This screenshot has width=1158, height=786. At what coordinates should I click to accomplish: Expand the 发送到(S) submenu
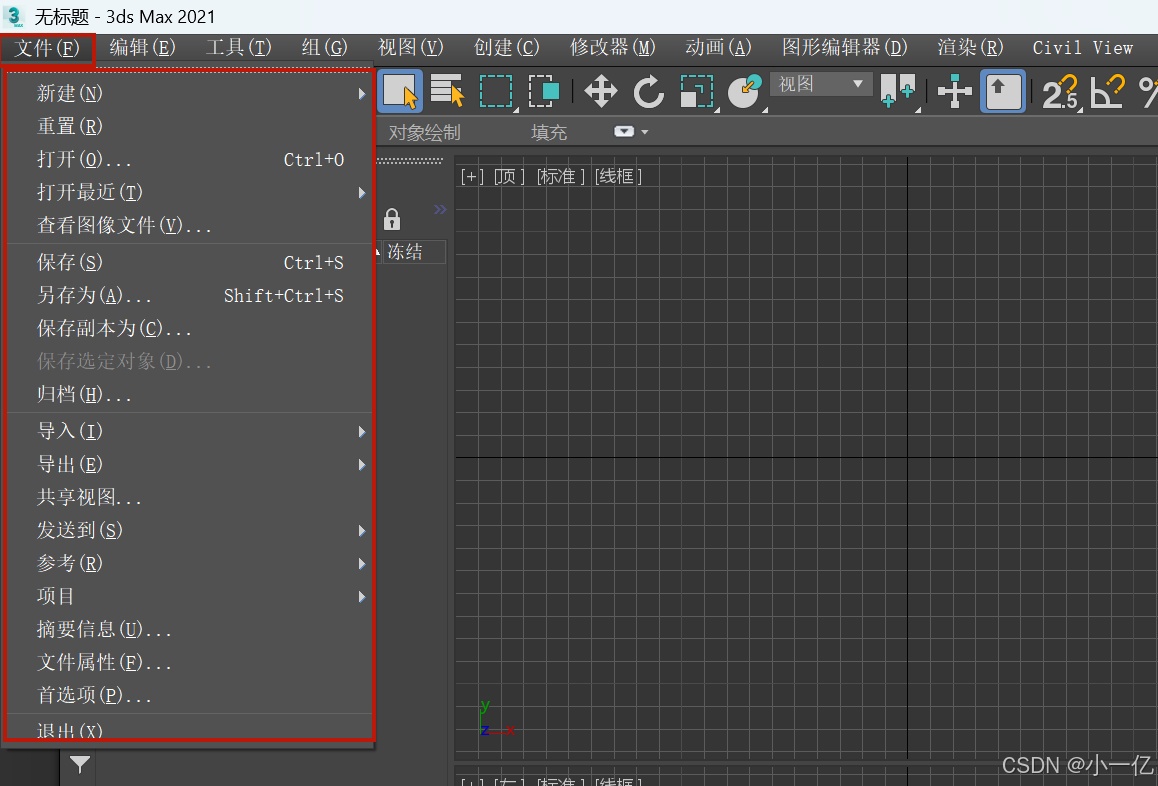tap(189, 530)
